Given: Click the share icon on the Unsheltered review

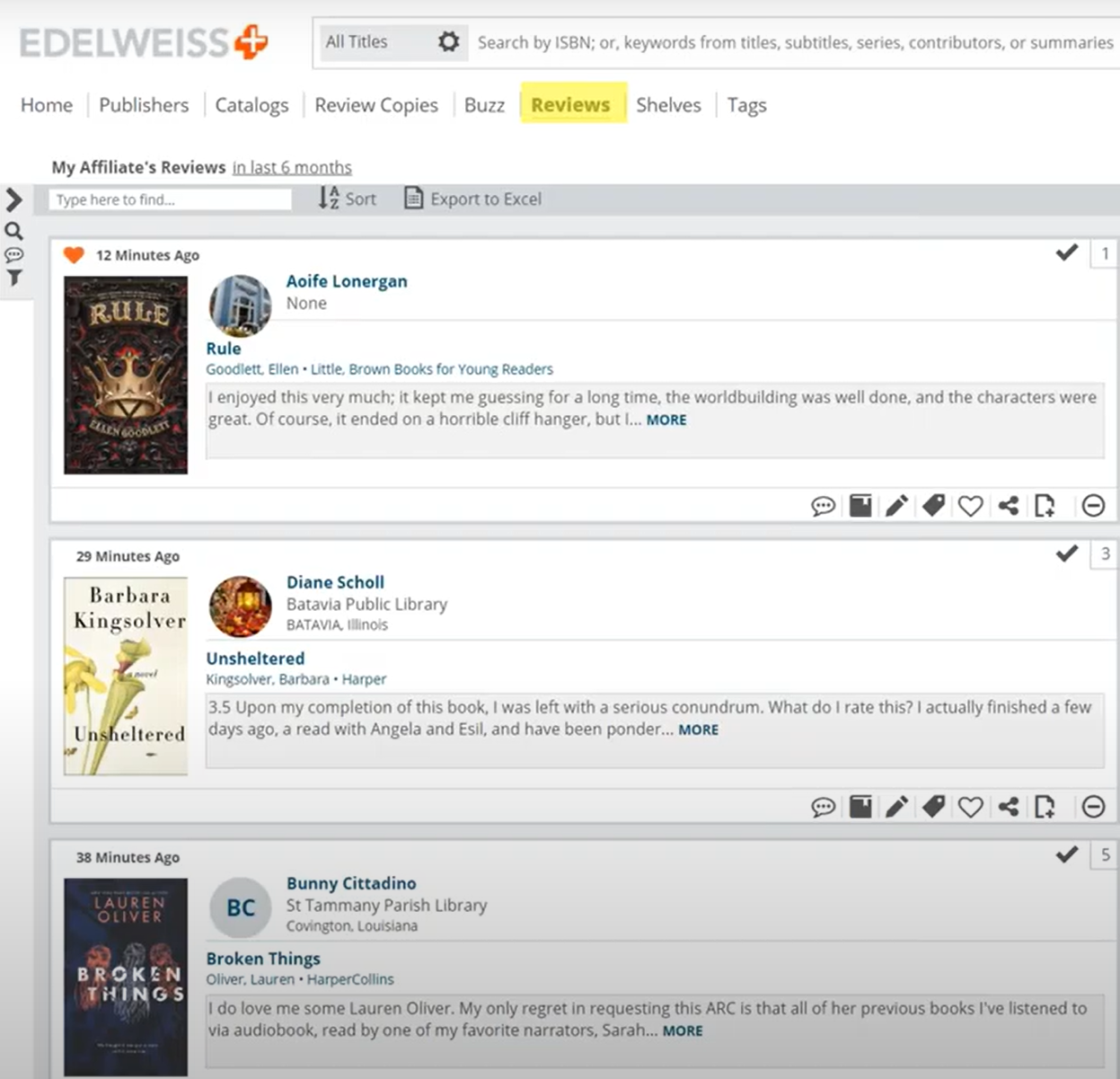Looking at the screenshot, I should coord(1008,807).
